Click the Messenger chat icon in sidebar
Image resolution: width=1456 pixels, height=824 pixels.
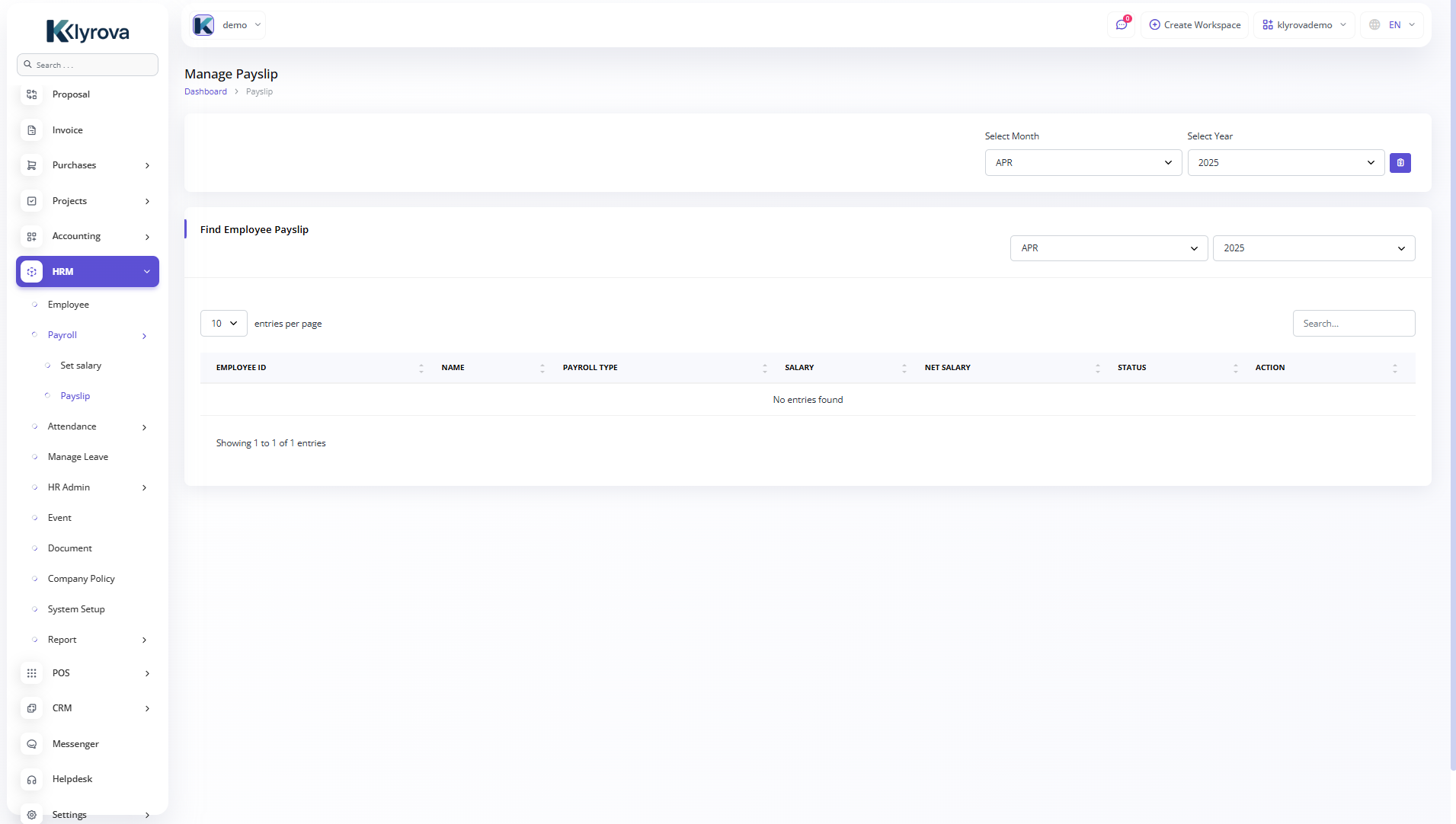(x=32, y=744)
